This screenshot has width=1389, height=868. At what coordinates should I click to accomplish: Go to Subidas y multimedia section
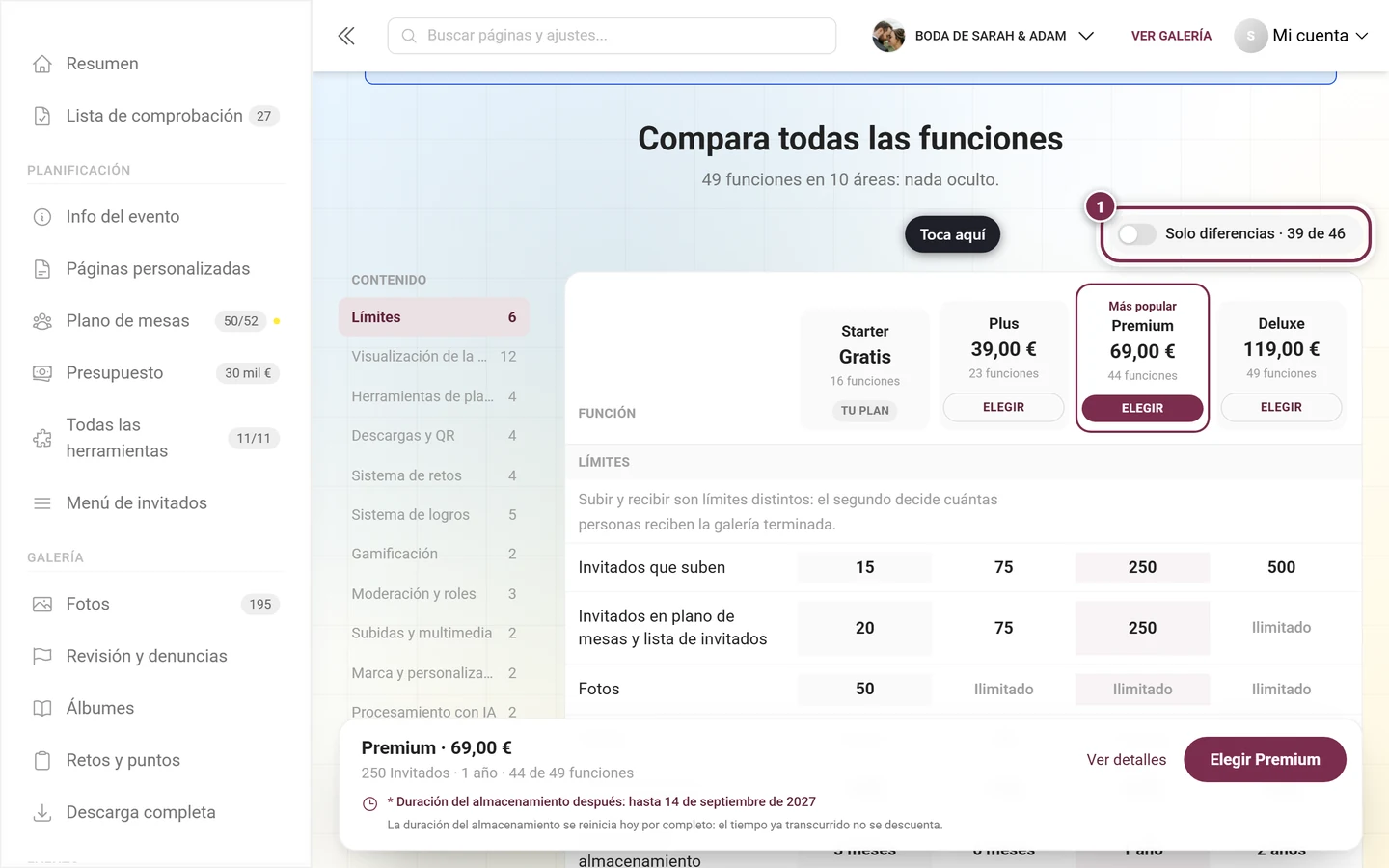(x=434, y=633)
